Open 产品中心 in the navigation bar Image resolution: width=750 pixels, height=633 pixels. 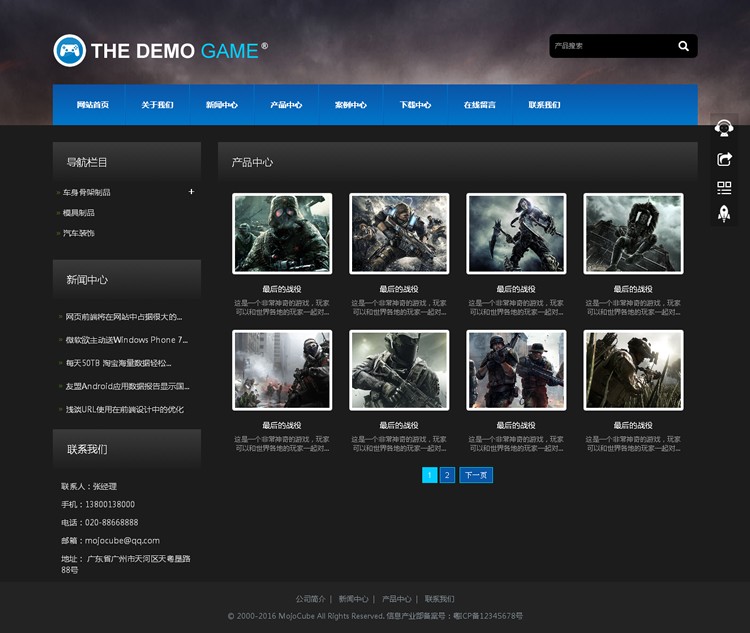tap(286, 105)
